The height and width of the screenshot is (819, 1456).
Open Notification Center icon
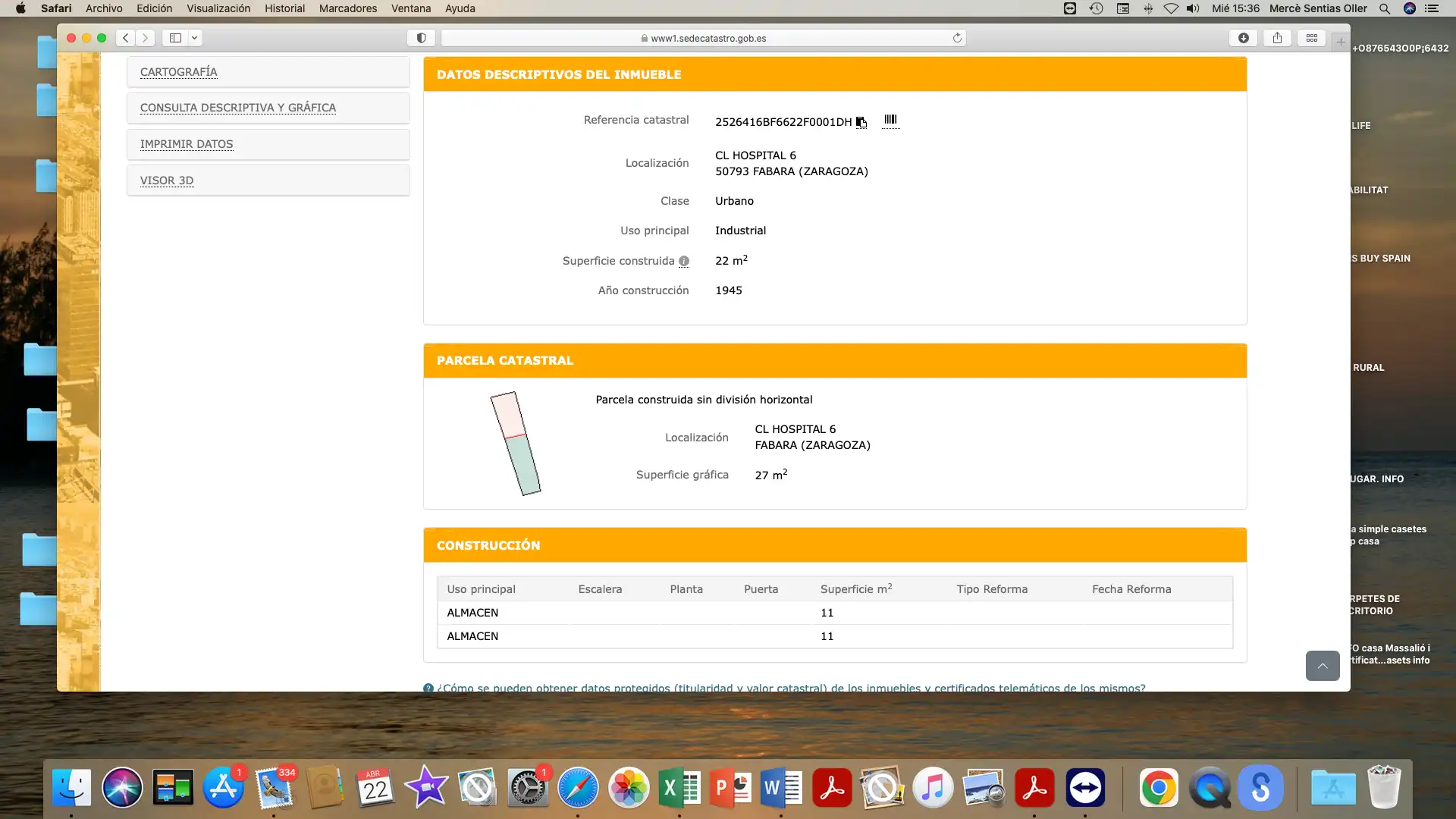click(x=1432, y=8)
